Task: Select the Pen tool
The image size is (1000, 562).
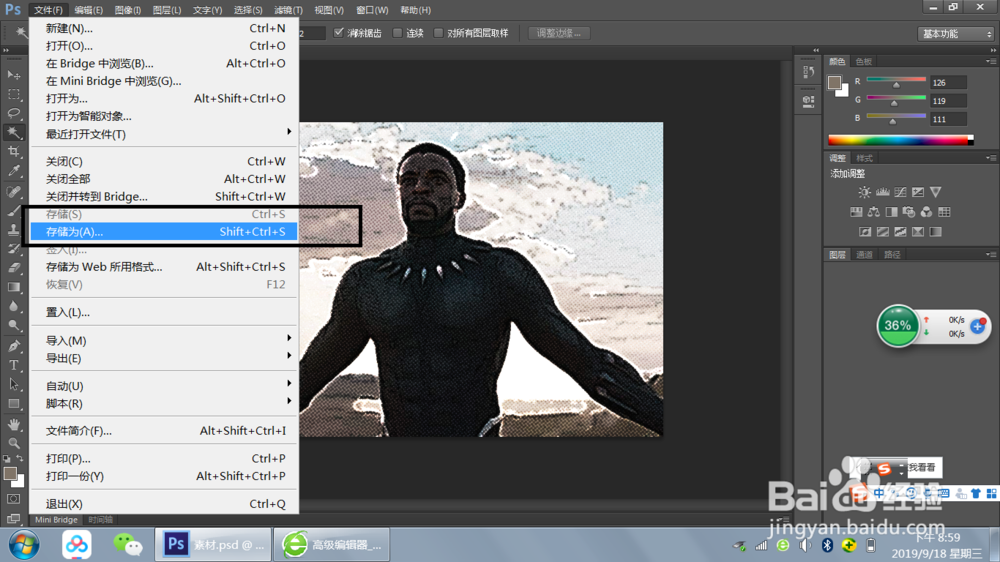Action: tap(13, 346)
